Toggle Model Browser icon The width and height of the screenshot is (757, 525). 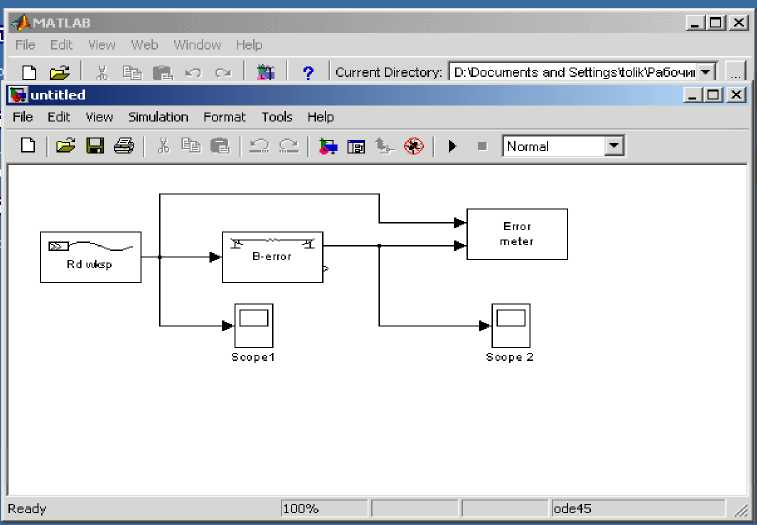(356, 146)
